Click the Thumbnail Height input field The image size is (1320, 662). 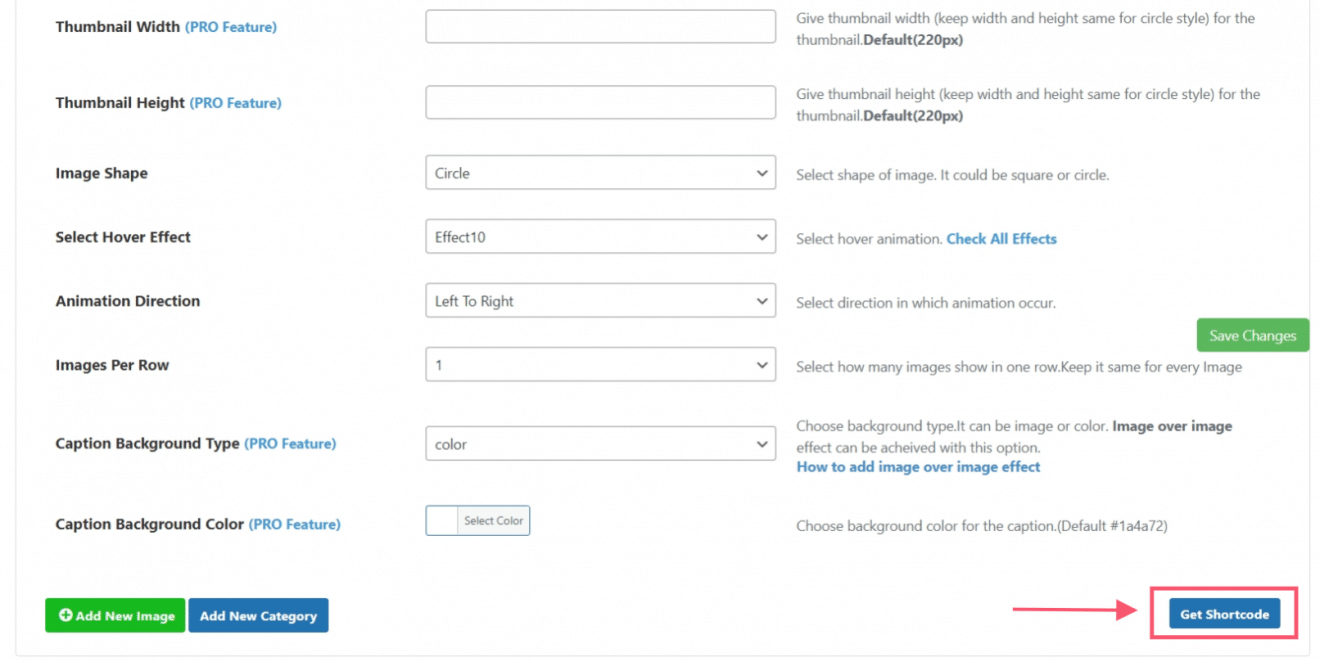click(600, 102)
